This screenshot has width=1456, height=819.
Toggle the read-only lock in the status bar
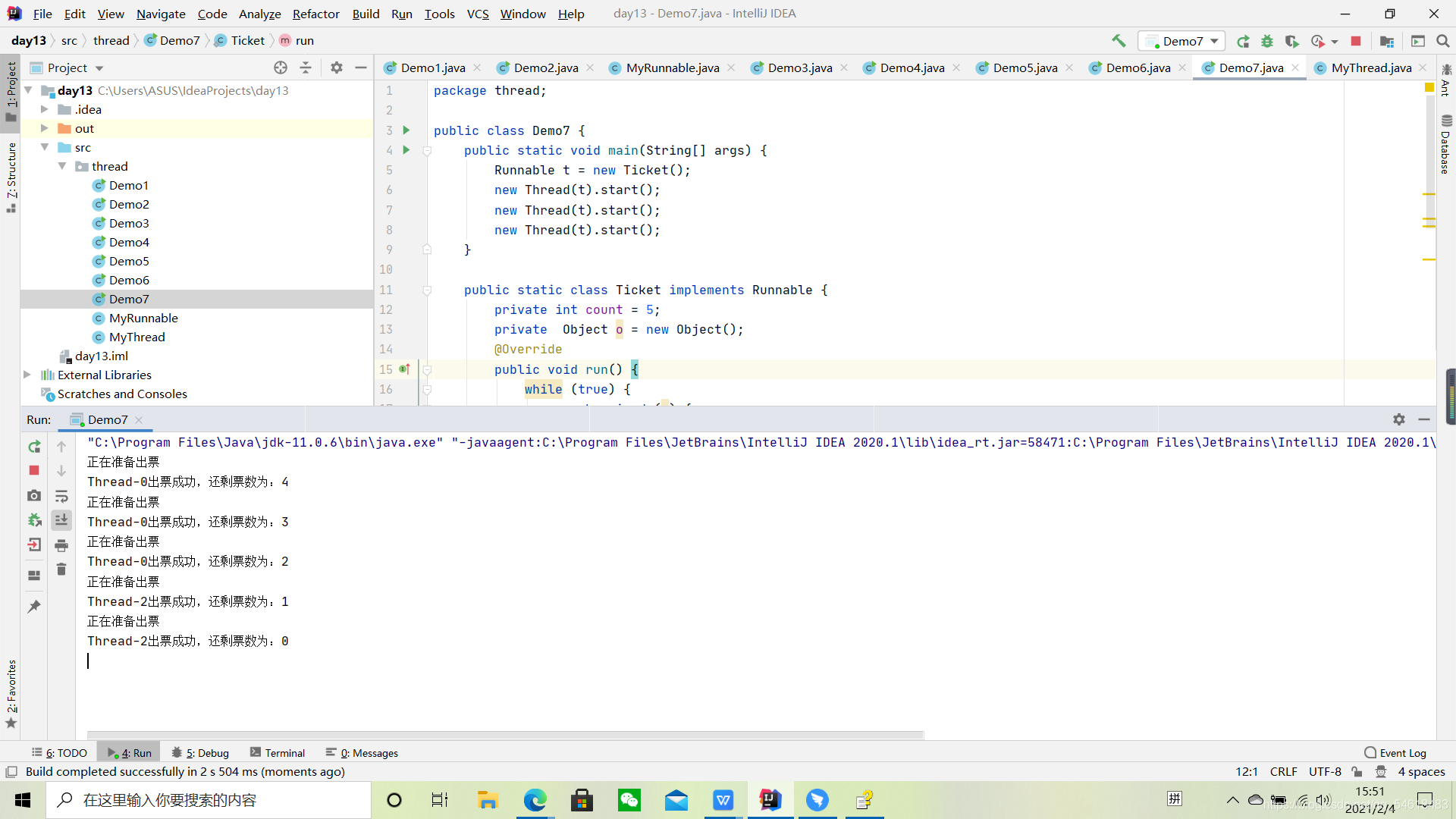(1357, 772)
